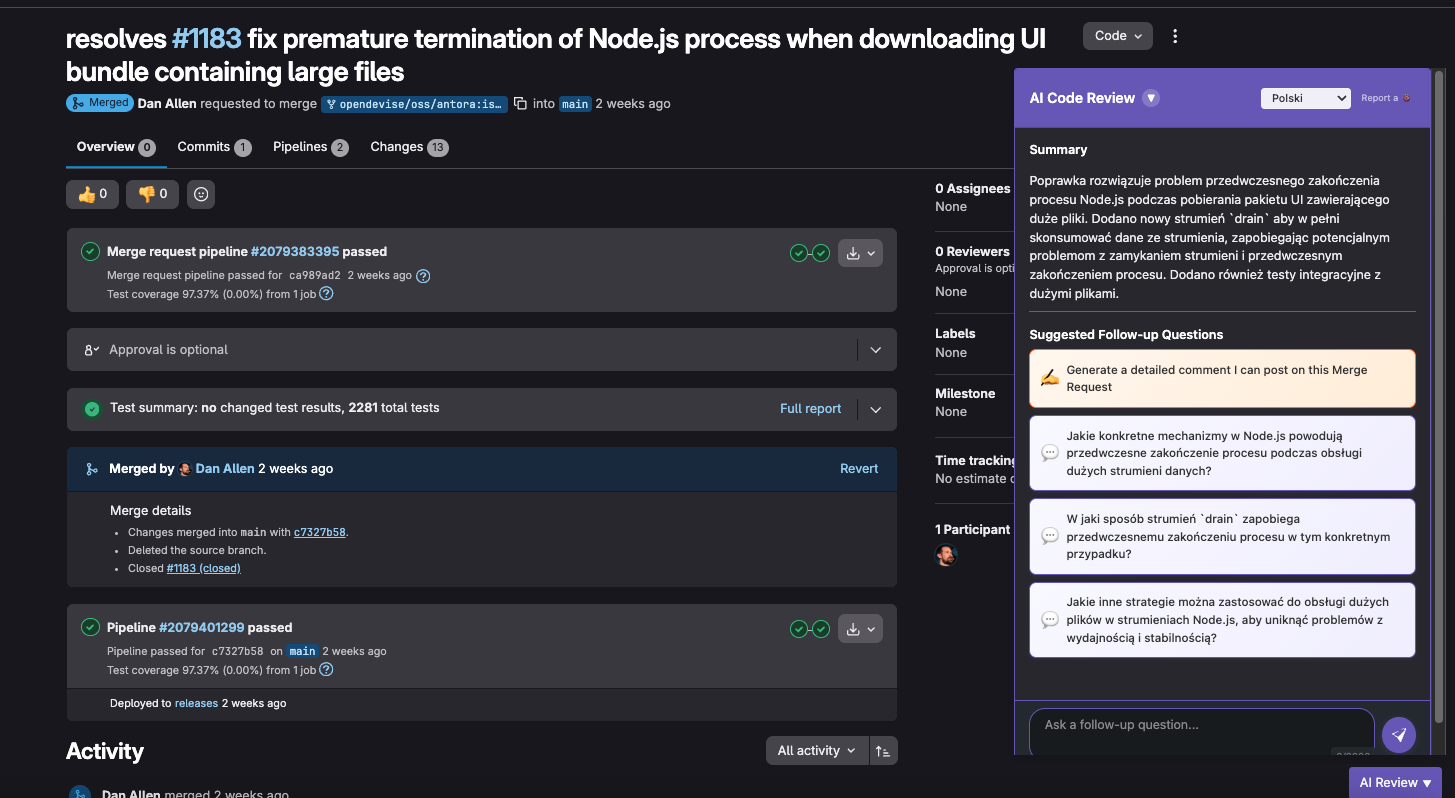Viewport: 1455px width, 798px height.
Task: Add a thumbs up reaction
Action: point(91,194)
